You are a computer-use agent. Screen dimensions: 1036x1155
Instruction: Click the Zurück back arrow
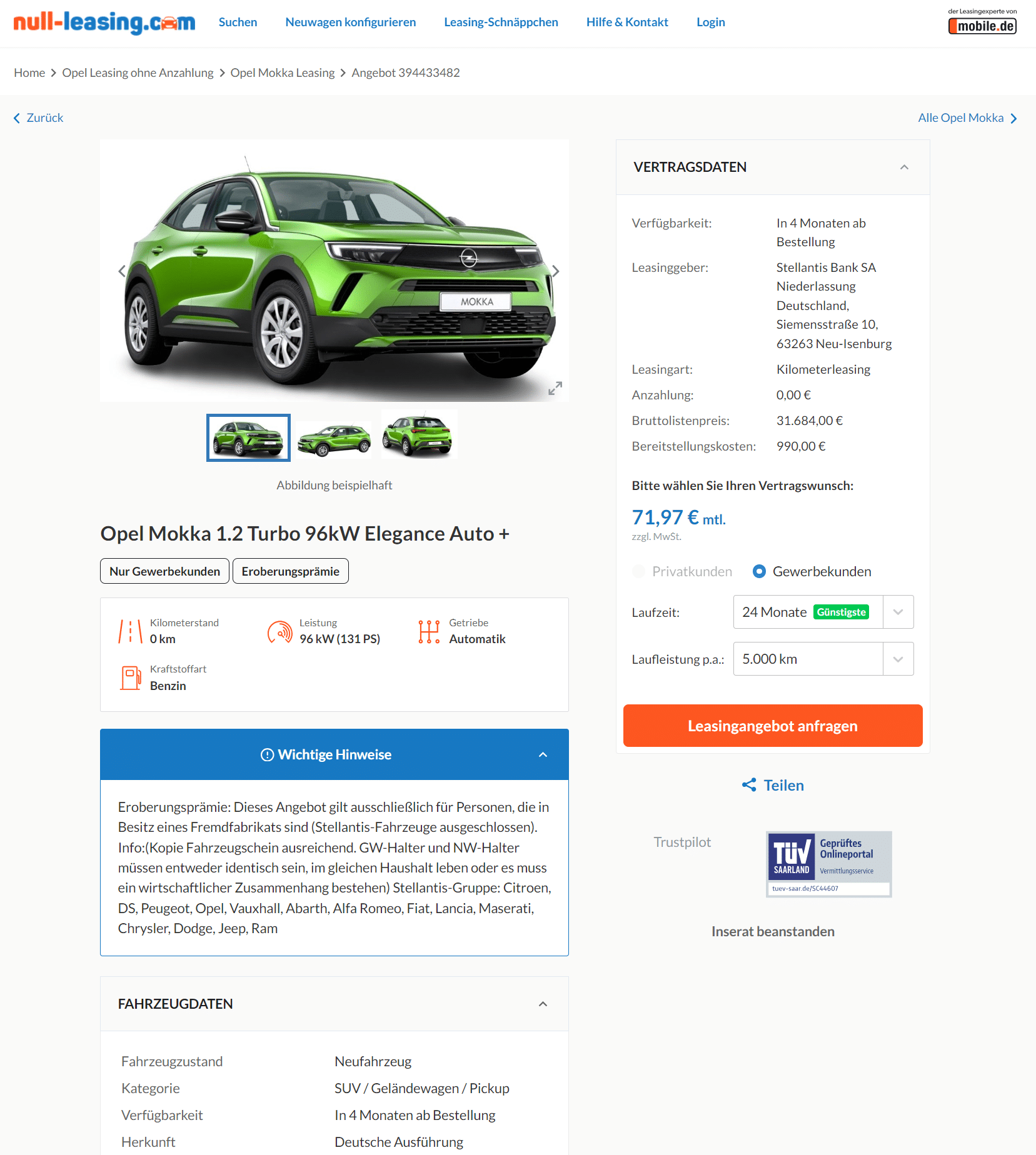(17, 118)
